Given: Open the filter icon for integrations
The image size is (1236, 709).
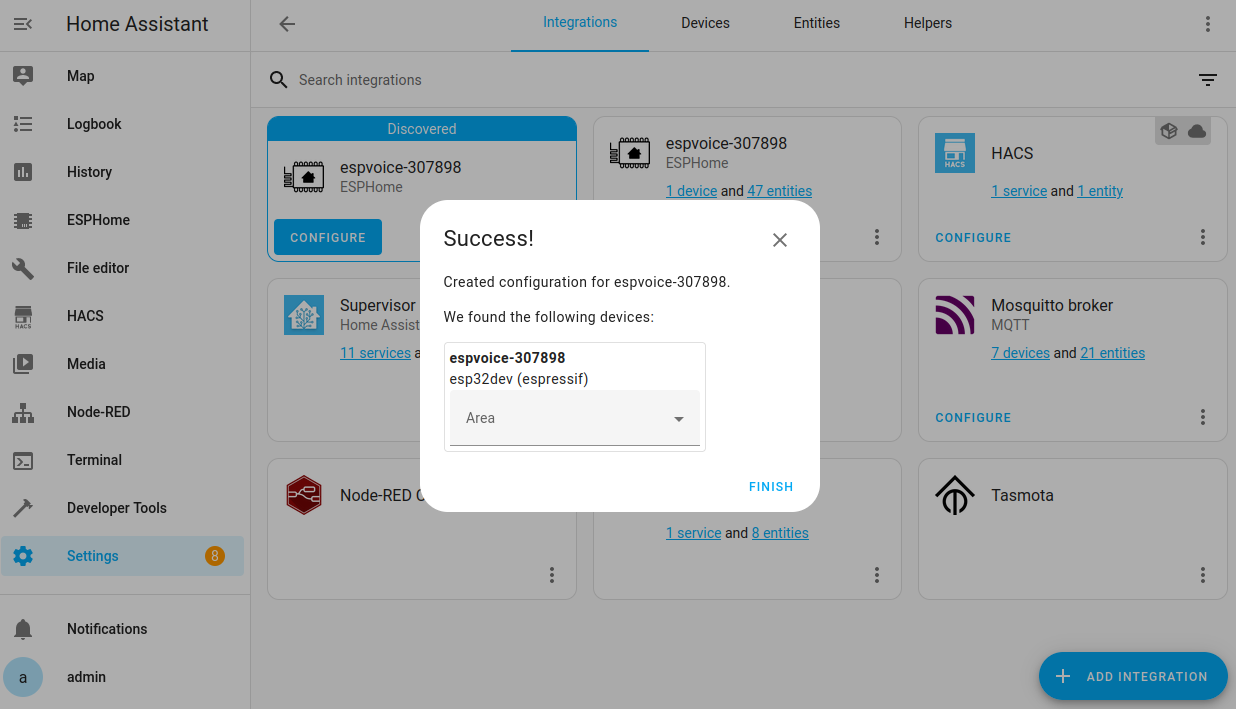Looking at the screenshot, I should click(1208, 80).
